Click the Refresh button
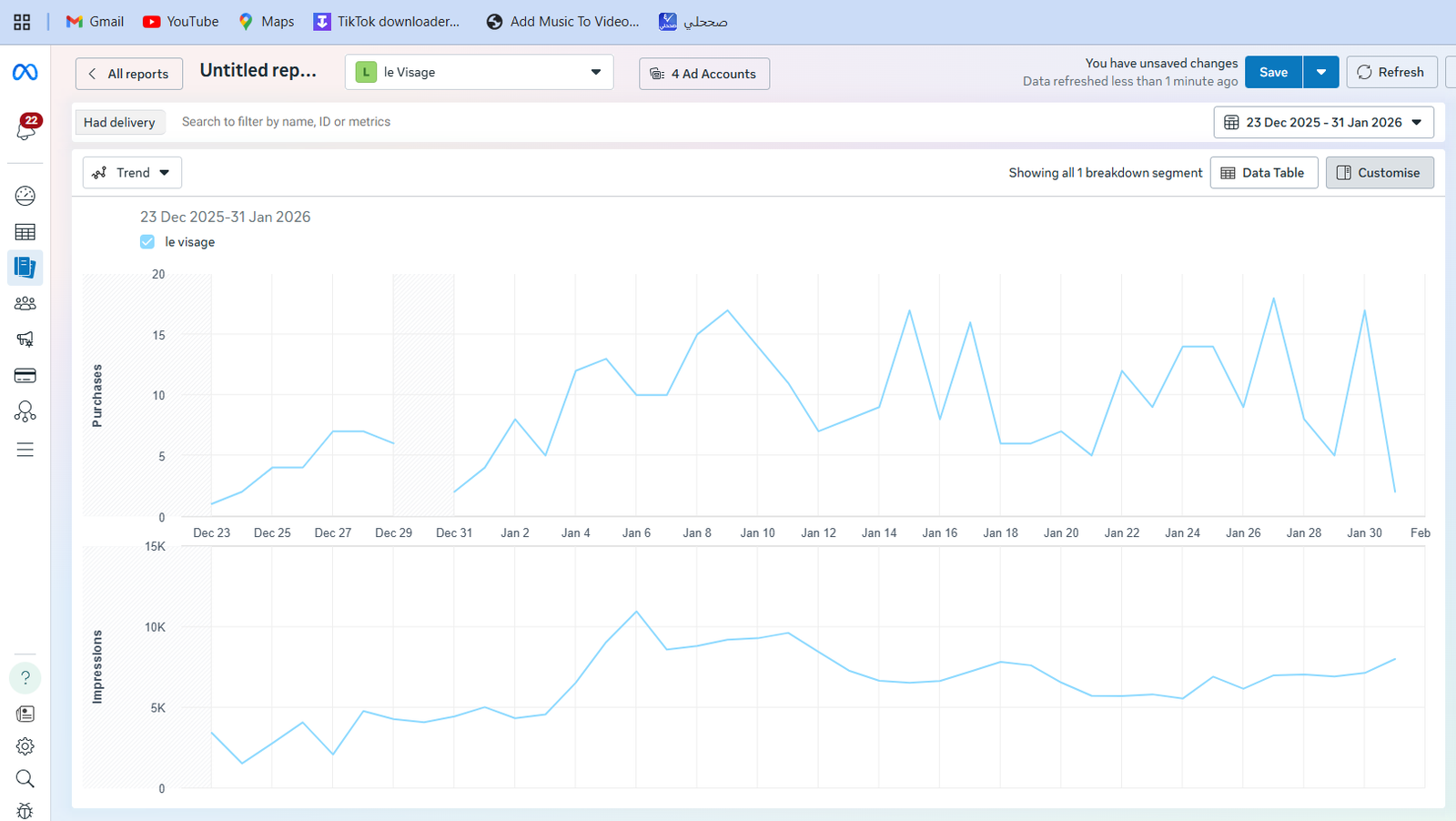The width and height of the screenshot is (1456, 821). 1391,73
